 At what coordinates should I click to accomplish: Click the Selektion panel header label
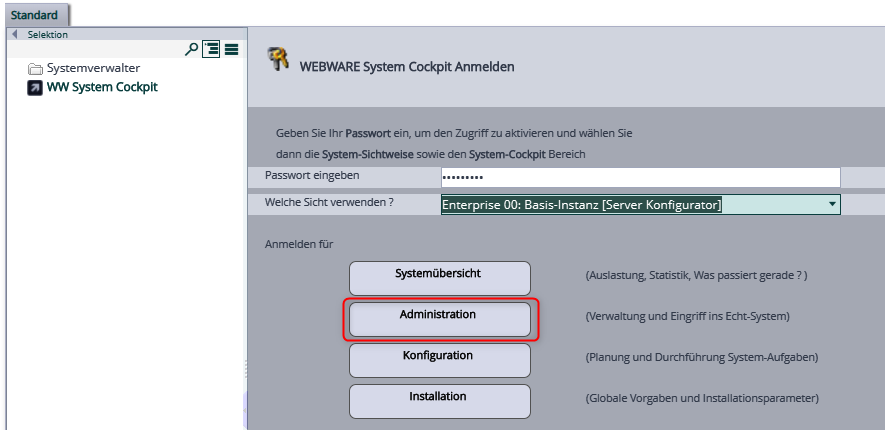(x=48, y=34)
